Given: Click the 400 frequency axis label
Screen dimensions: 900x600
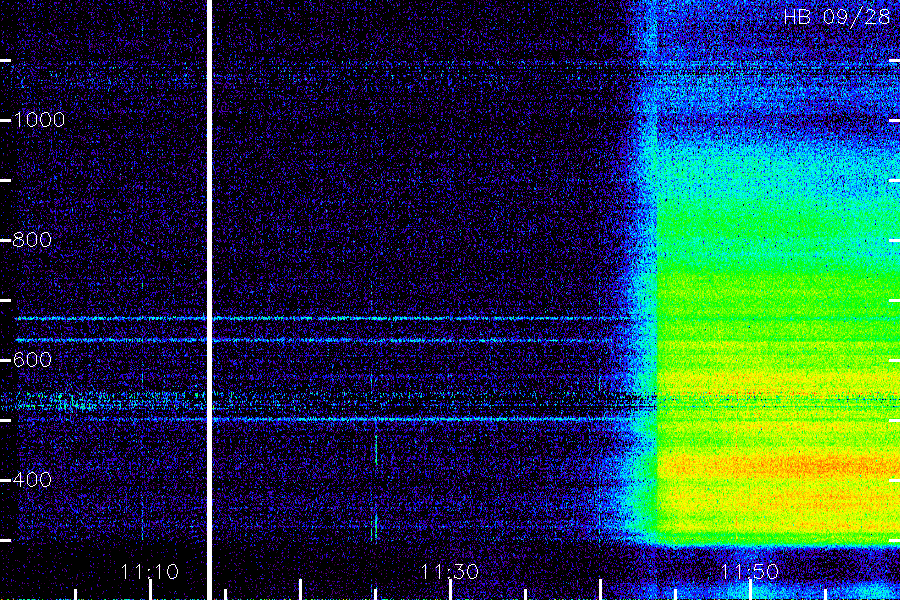Looking at the screenshot, I should coord(32,479).
